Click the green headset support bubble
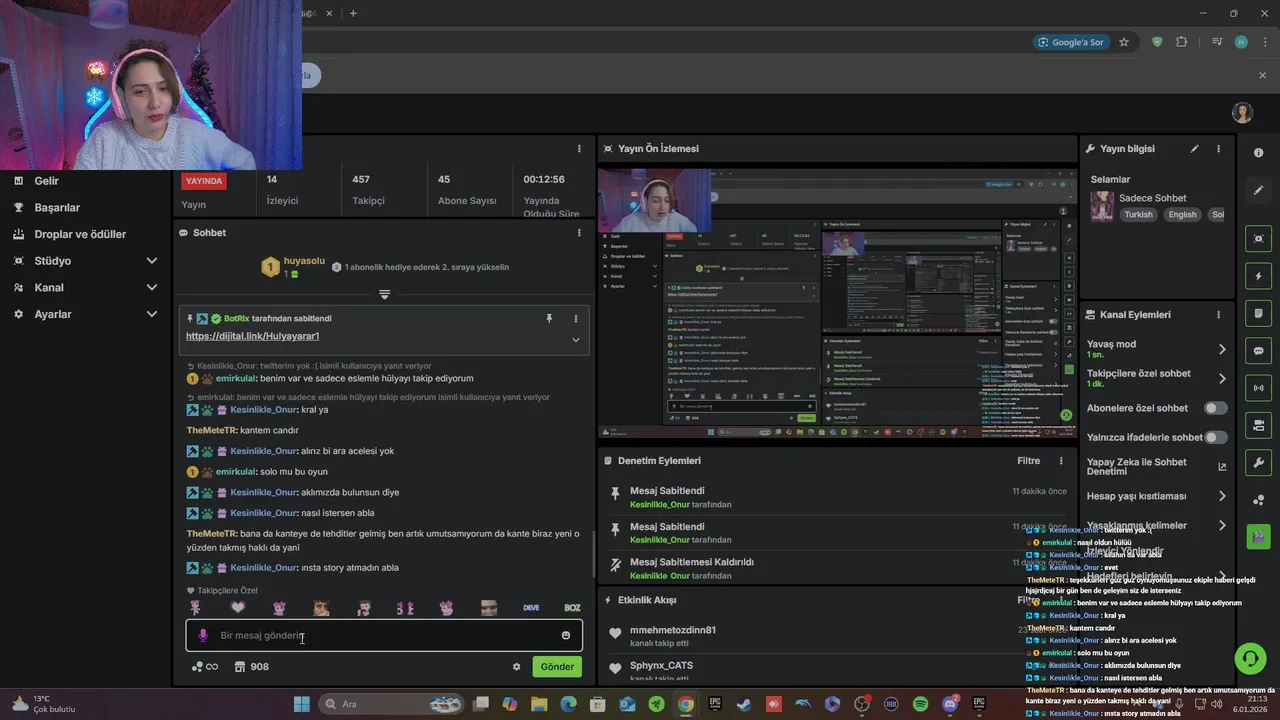The width and height of the screenshot is (1280, 720). click(x=1250, y=658)
